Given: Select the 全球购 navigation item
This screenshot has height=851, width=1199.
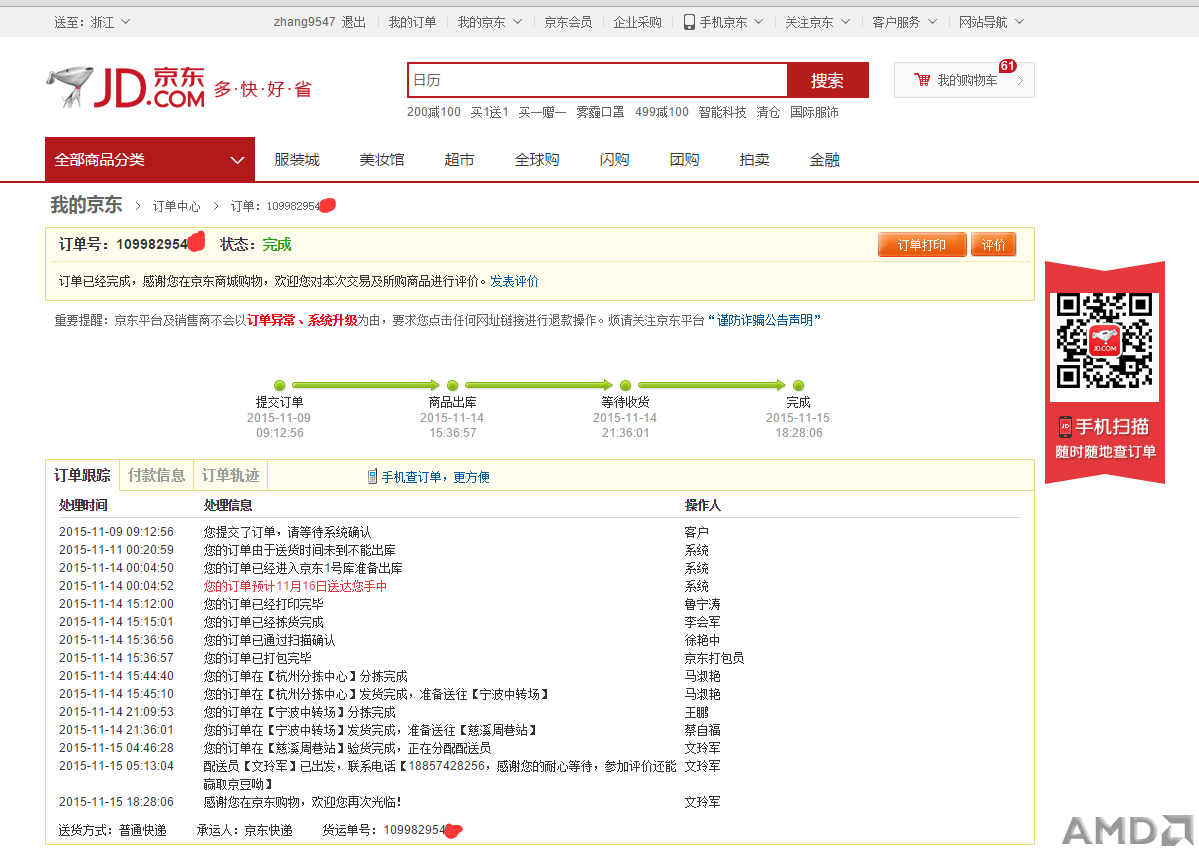Looking at the screenshot, I should [x=537, y=160].
